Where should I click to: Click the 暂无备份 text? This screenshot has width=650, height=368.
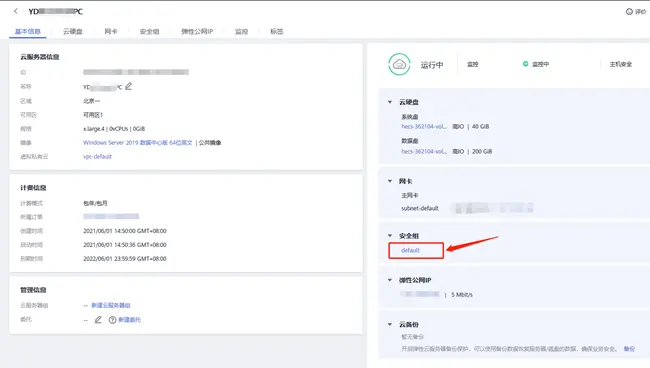click(x=412, y=337)
